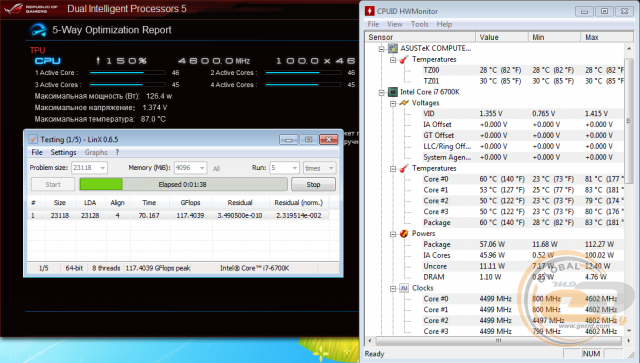Viewport: 640px width, 363px height.
Task: Click the thermometer icon under ASUSTeK Temperatures
Action: tap(404, 59)
